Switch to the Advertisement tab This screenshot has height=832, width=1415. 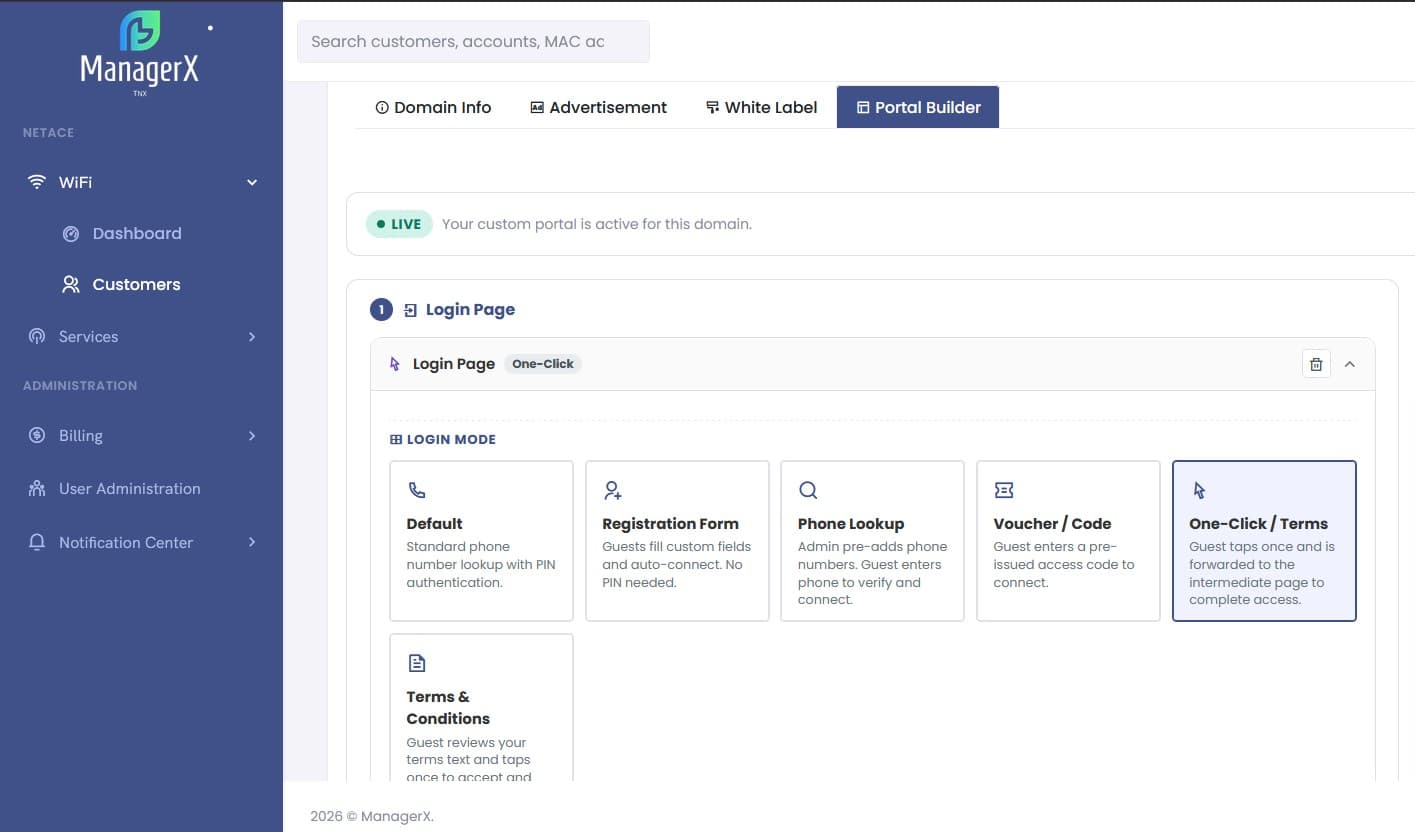click(x=598, y=107)
